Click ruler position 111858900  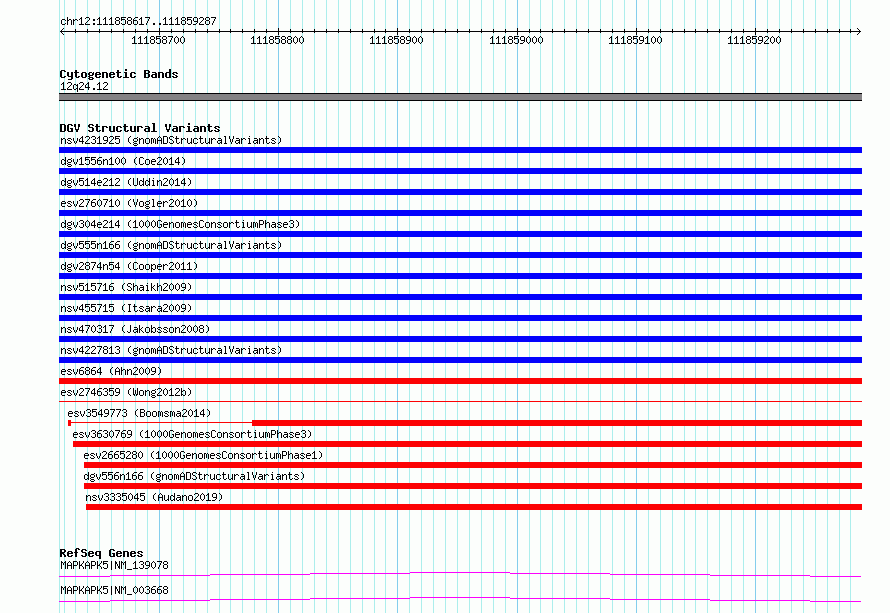click(x=396, y=40)
